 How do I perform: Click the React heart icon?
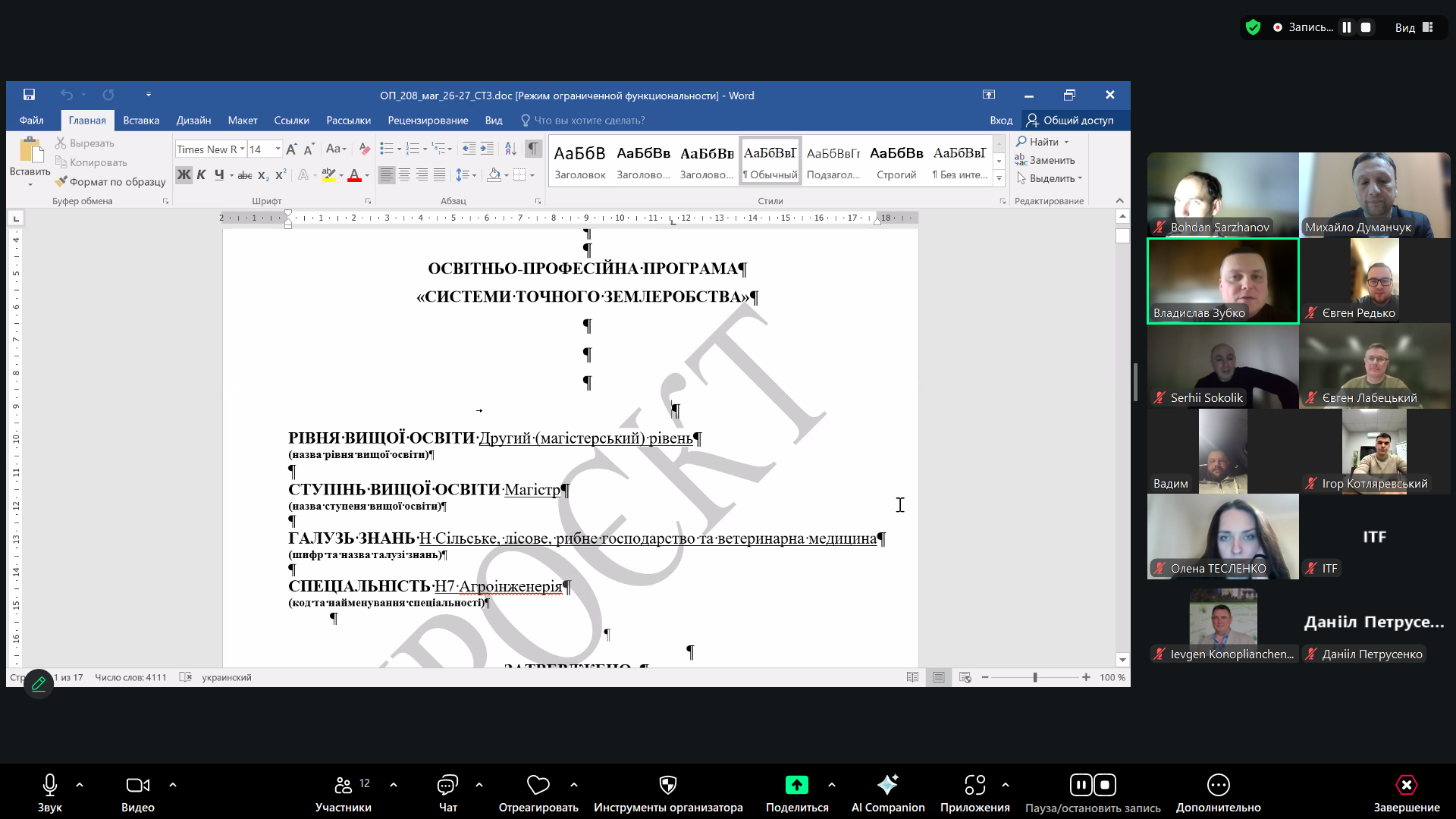[x=538, y=785]
